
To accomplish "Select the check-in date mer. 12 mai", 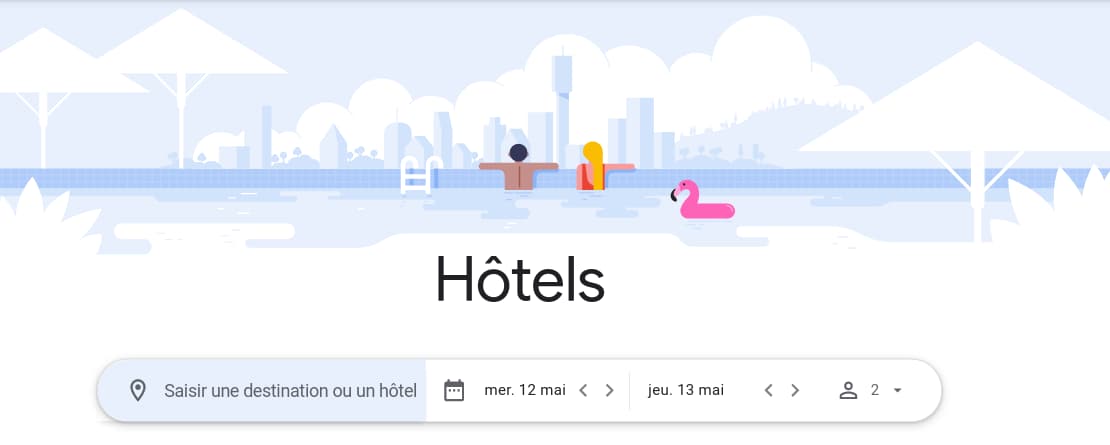I will [525, 391].
